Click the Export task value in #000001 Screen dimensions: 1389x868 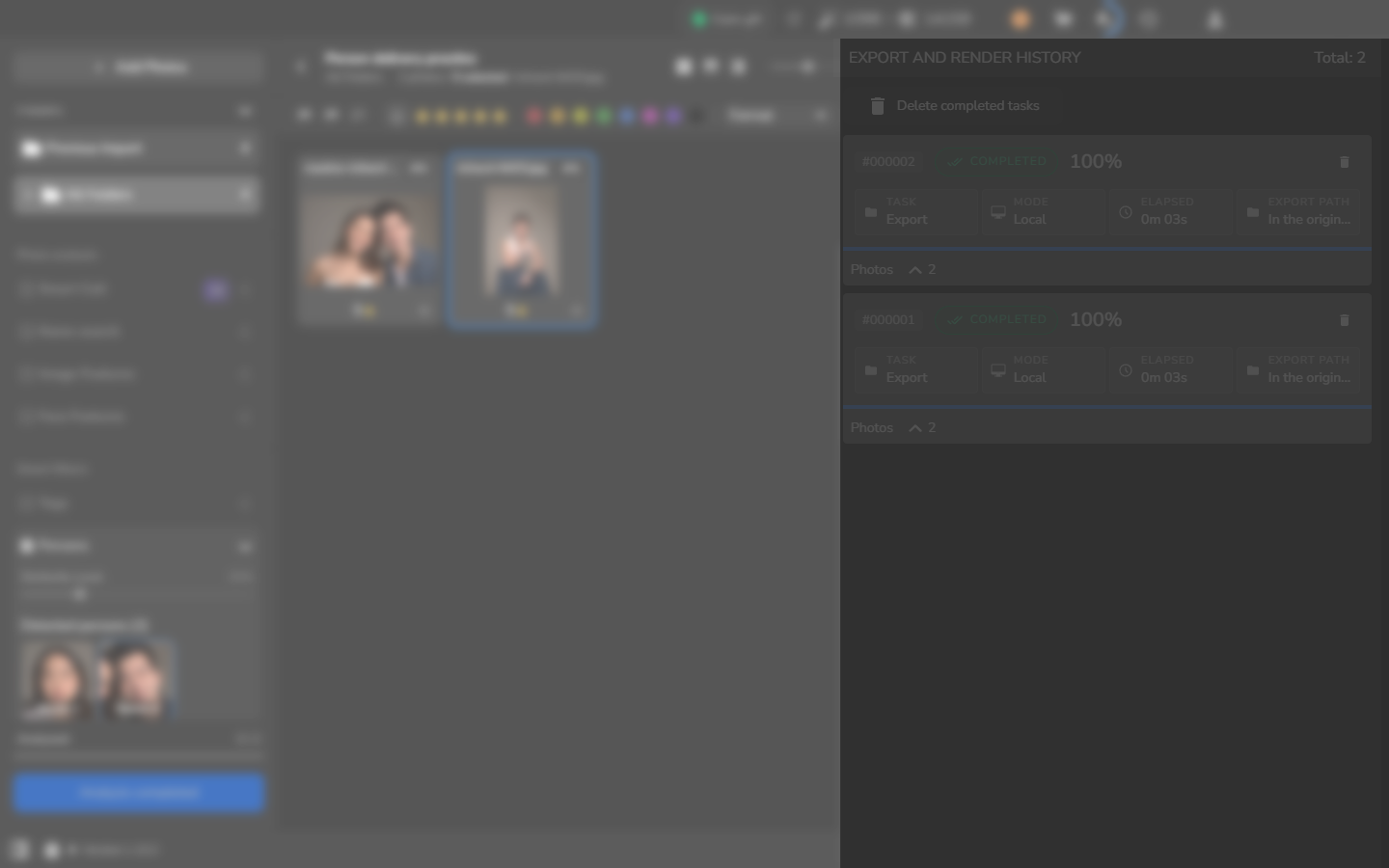tap(907, 378)
